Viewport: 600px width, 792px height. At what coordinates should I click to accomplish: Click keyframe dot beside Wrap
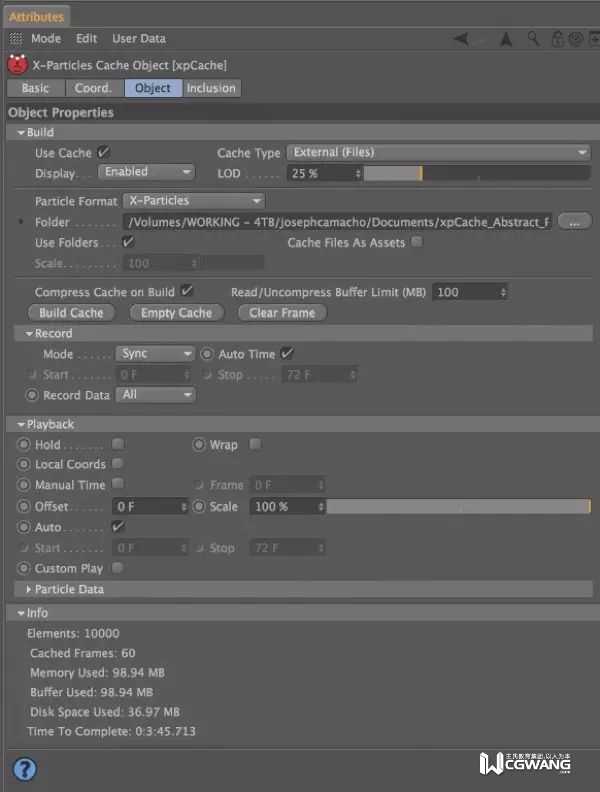[x=199, y=444]
